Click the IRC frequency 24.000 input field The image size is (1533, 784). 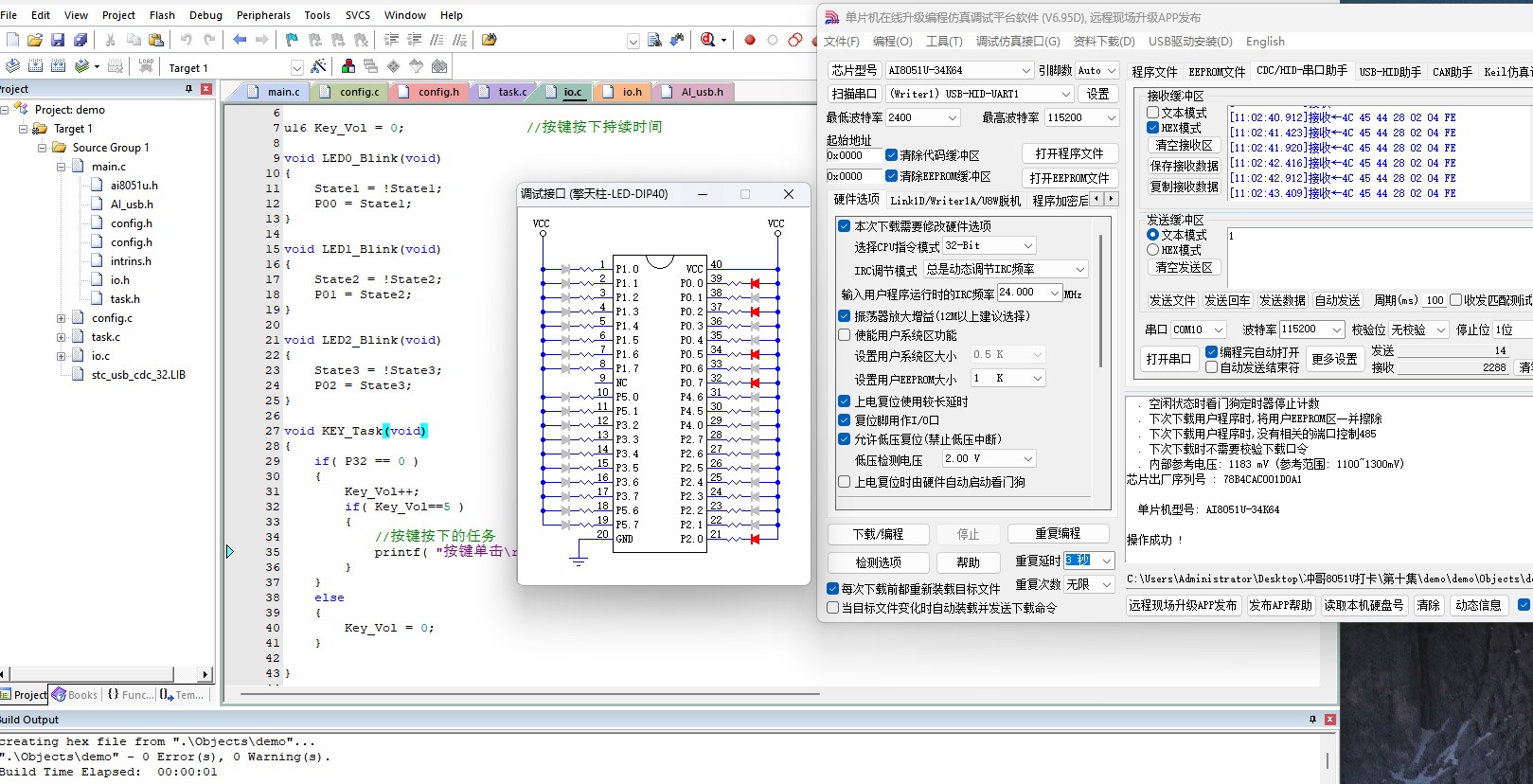(x=1028, y=293)
